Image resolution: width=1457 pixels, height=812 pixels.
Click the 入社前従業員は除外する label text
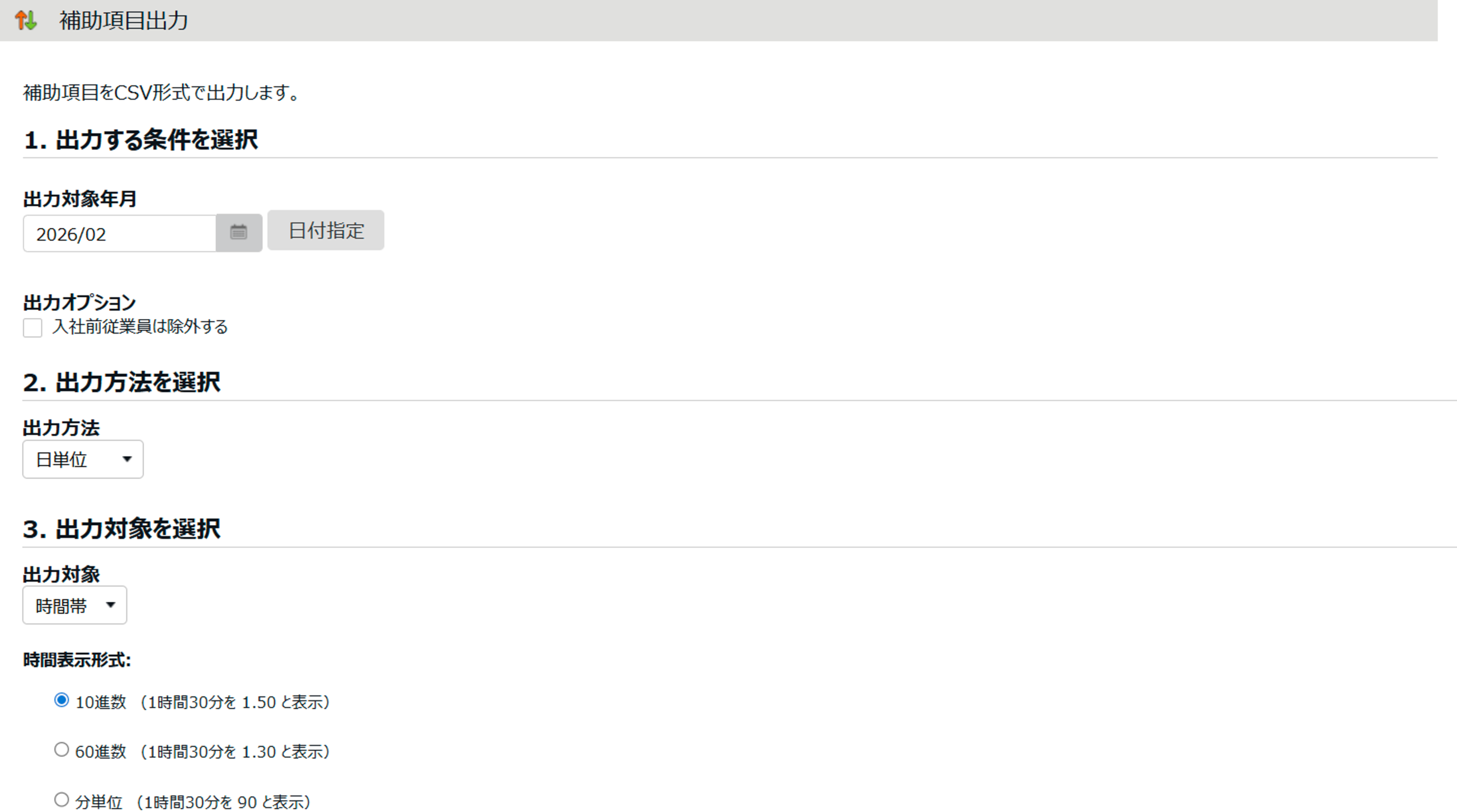(140, 327)
